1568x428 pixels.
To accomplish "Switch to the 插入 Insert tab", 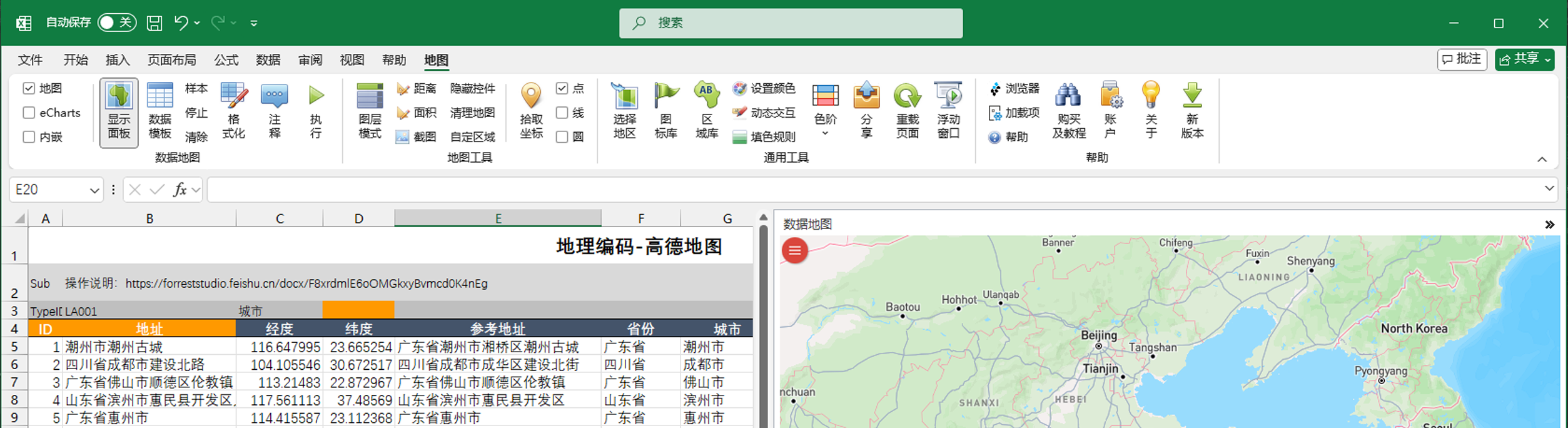I will pyautogui.click(x=118, y=60).
